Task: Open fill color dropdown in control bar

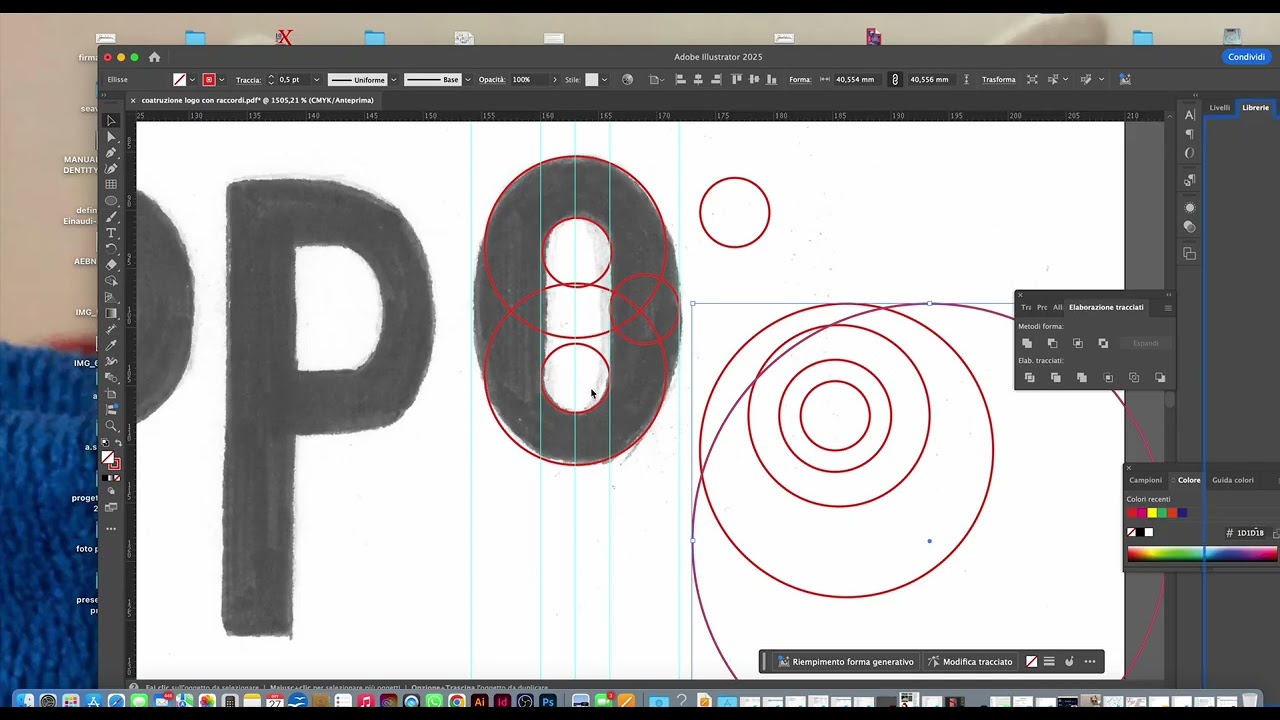Action: pos(192,79)
